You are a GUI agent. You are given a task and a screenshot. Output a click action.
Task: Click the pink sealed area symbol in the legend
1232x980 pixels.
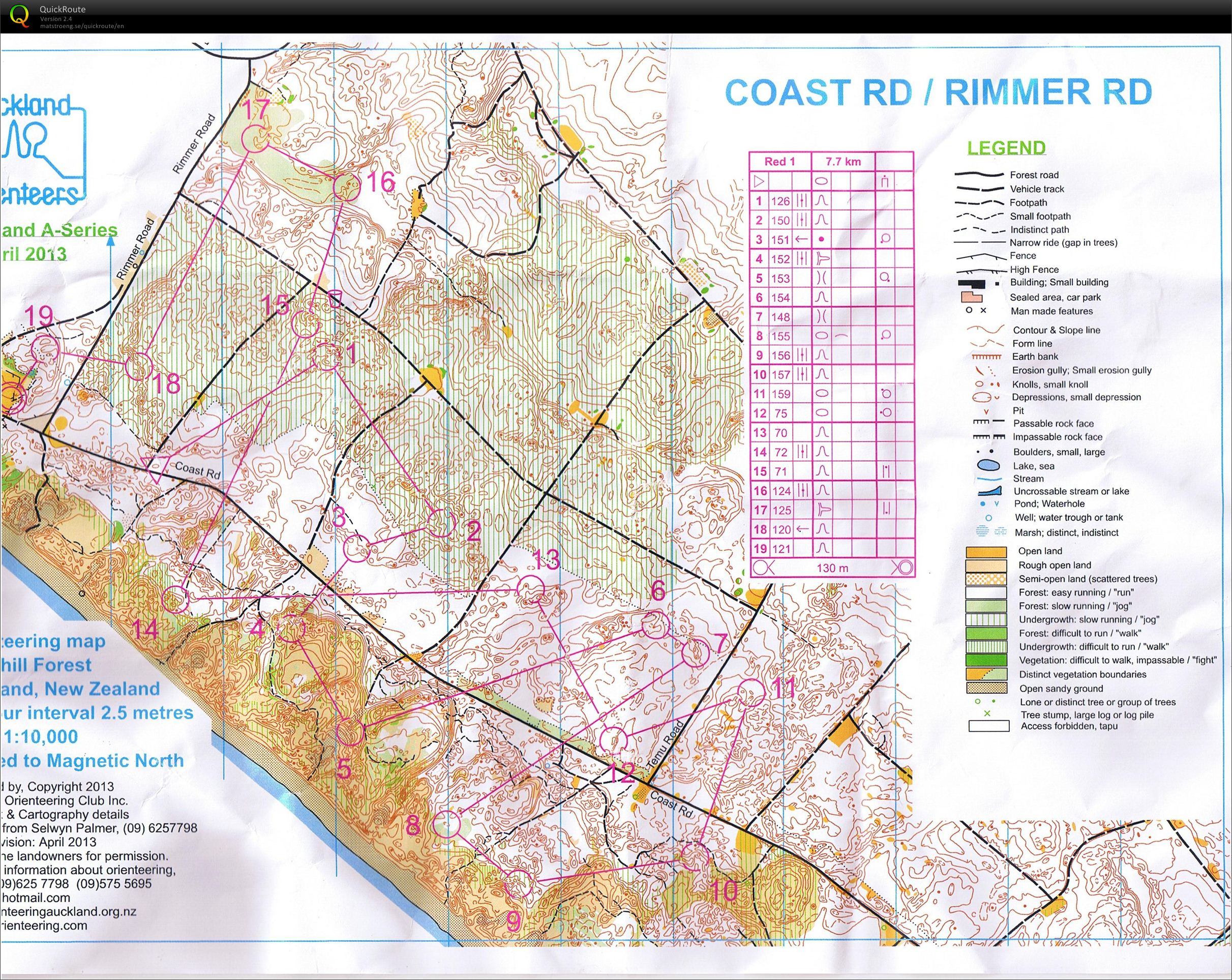(972, 296)
